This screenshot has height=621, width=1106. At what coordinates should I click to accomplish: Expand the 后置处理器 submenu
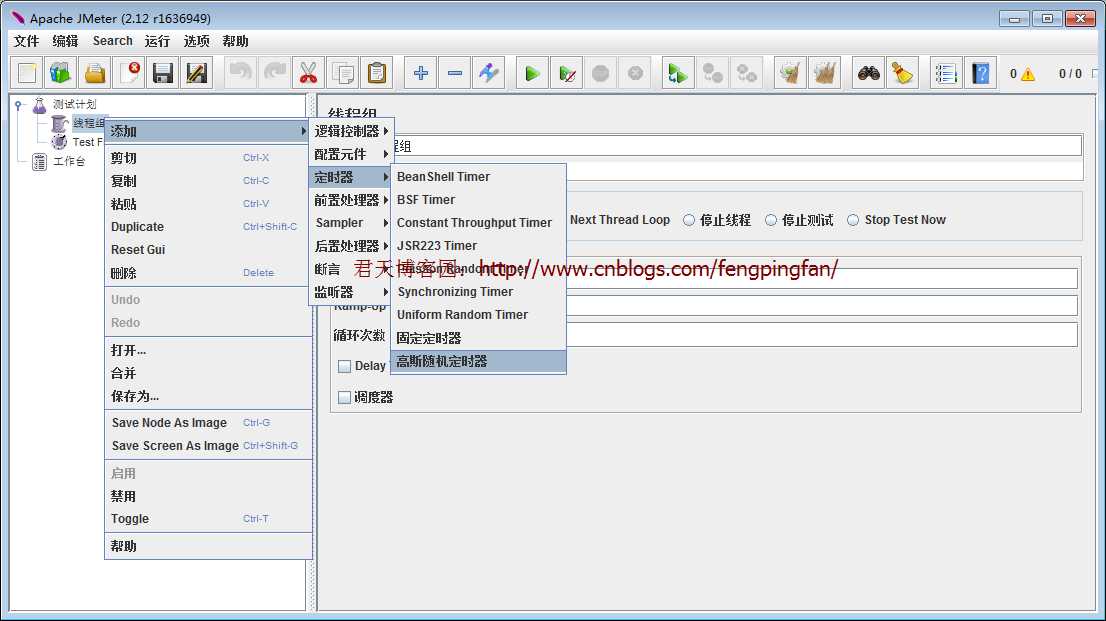pyautogui.click(x=351, y=246)
